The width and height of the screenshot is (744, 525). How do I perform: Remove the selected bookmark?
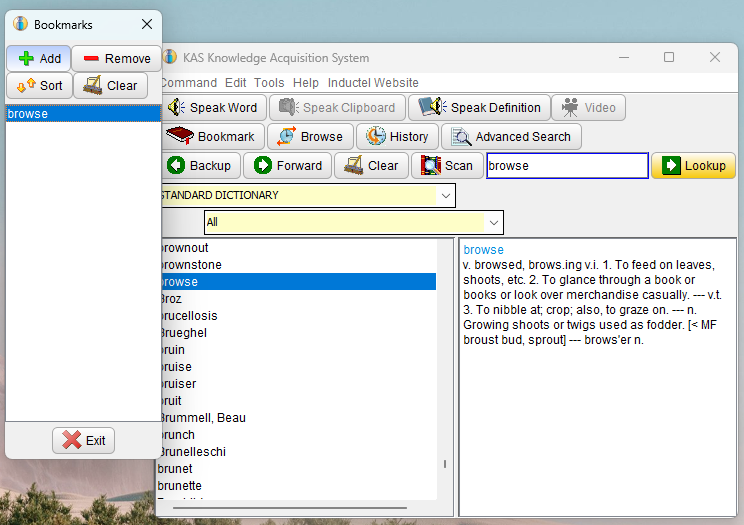[x=117, y=58]
